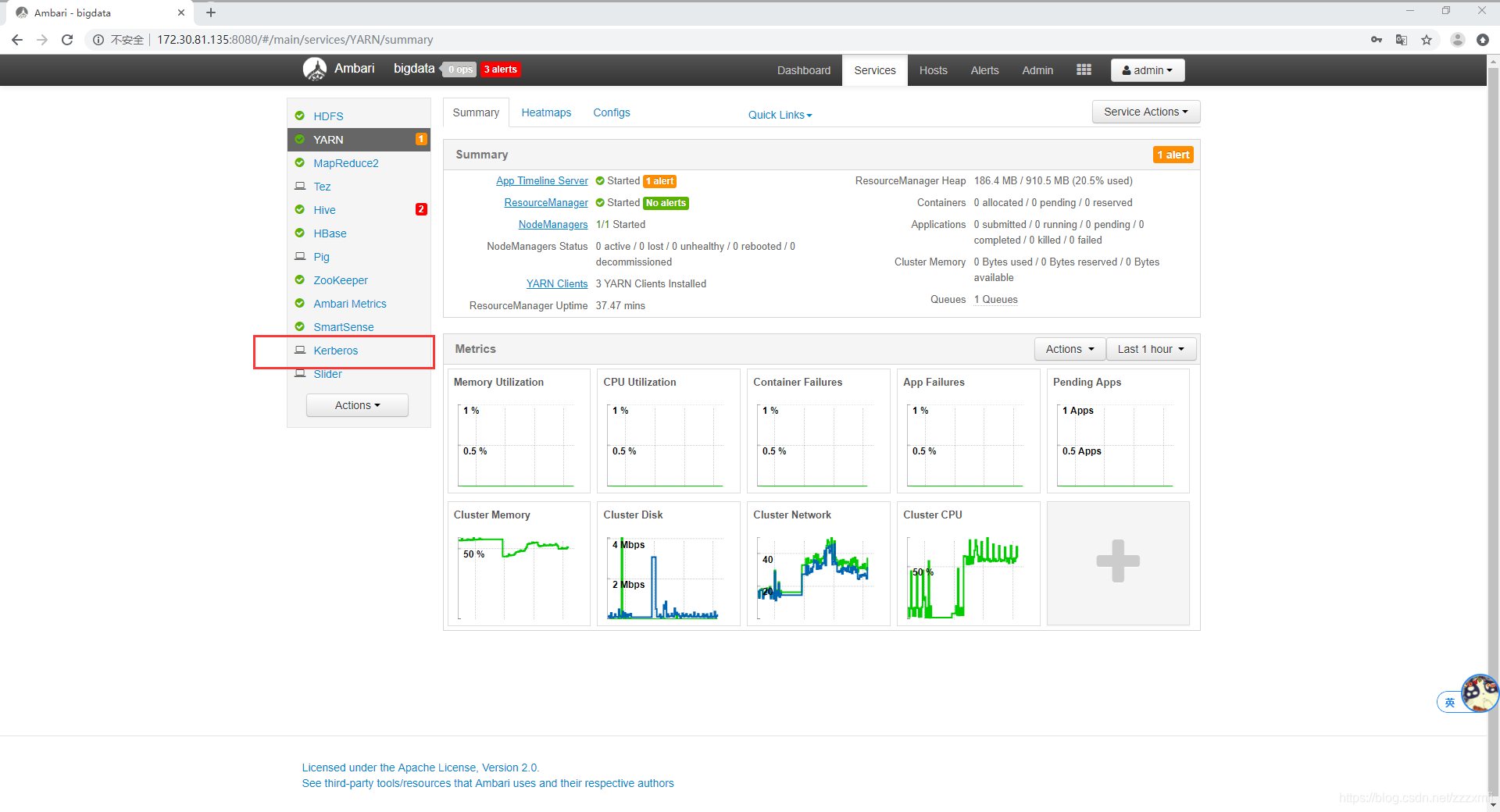Open a new browser tab with plus
Screen dimensions: 1500x812
click(211, 12)
